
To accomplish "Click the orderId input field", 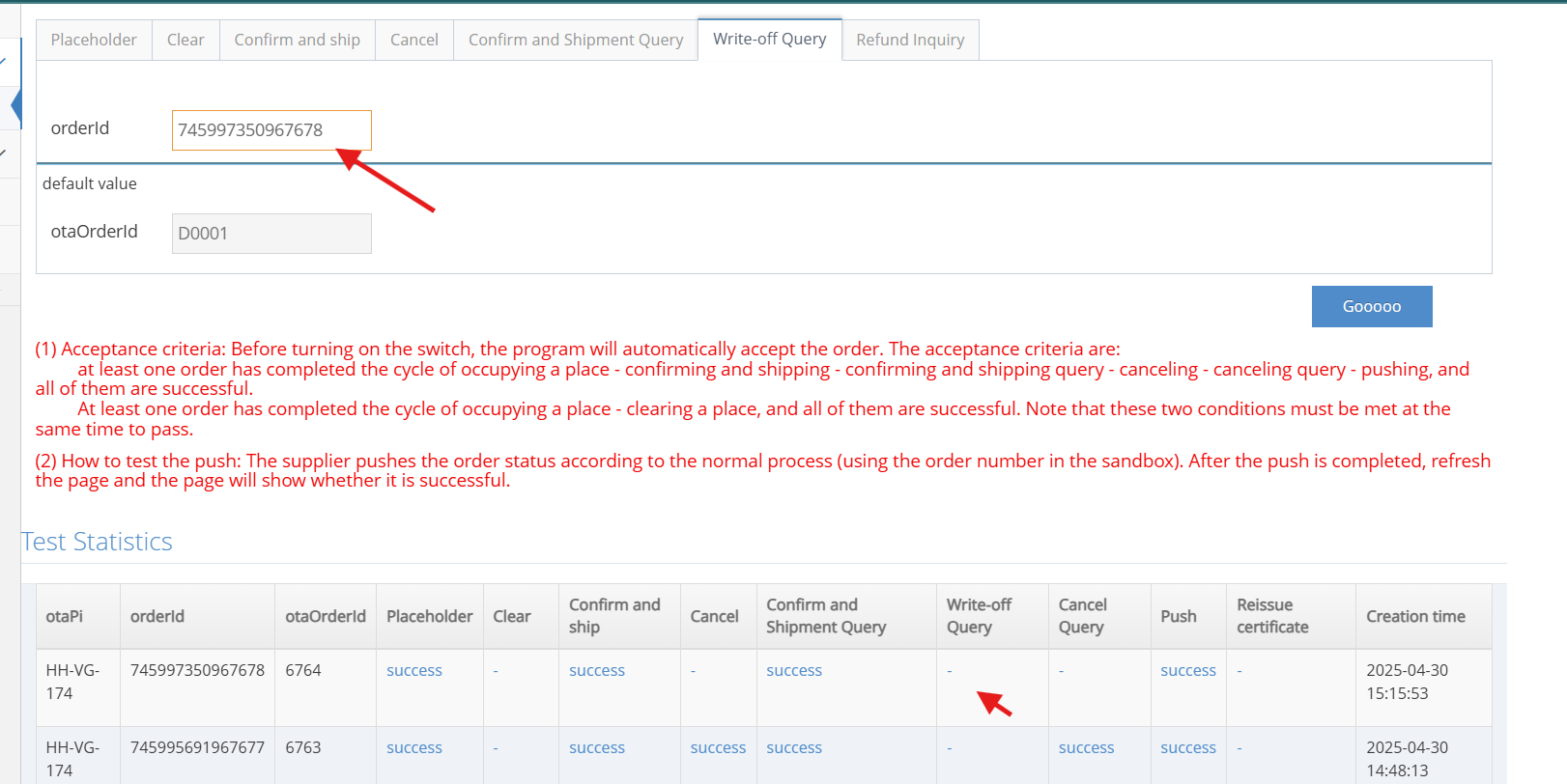I will point(271,130).
